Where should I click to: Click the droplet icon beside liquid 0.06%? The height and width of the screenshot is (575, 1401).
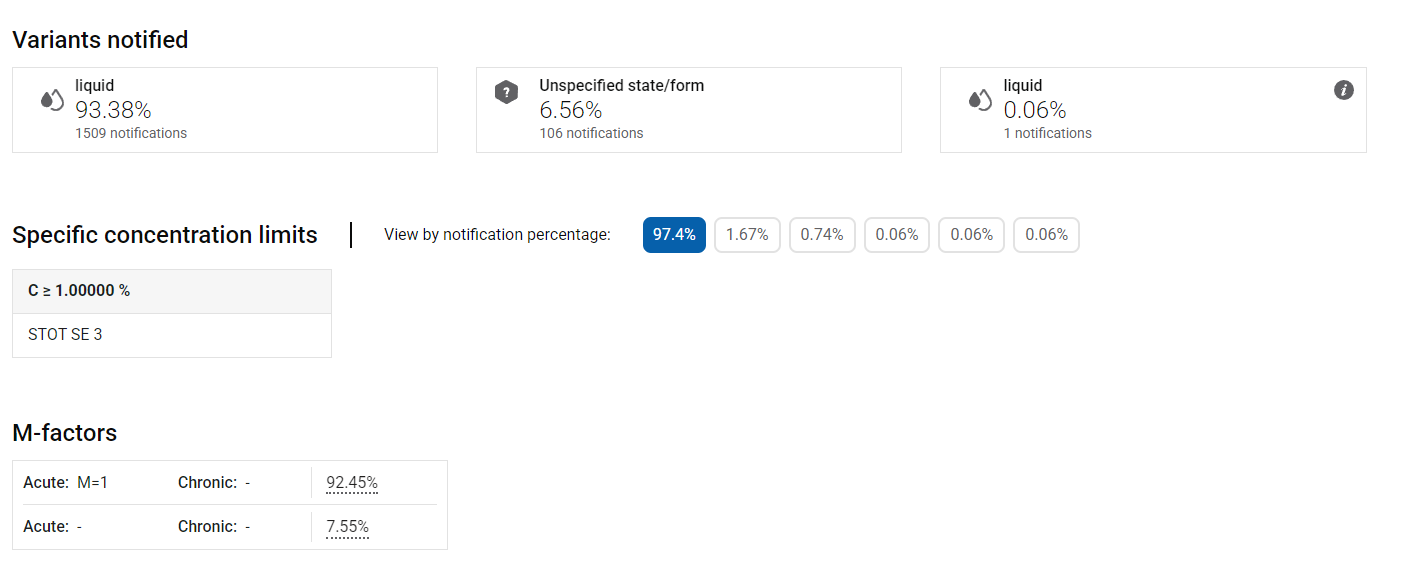point(980,100)
